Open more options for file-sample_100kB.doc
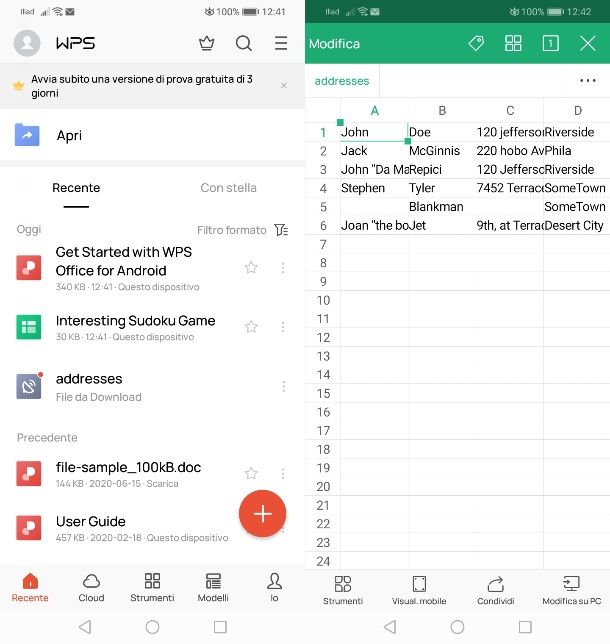Image resolution: width=610 pixels, height=644 pixels. coord(283,474)
